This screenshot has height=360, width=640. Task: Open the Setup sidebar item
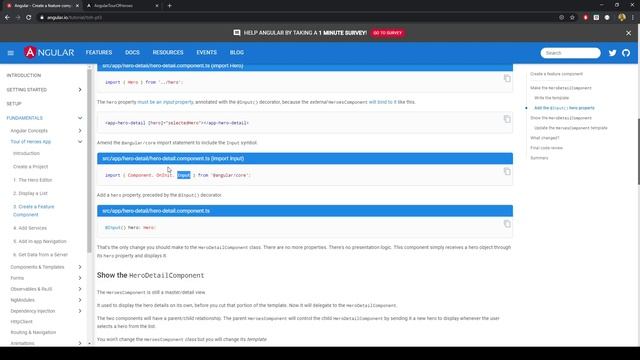click(14, 104)
